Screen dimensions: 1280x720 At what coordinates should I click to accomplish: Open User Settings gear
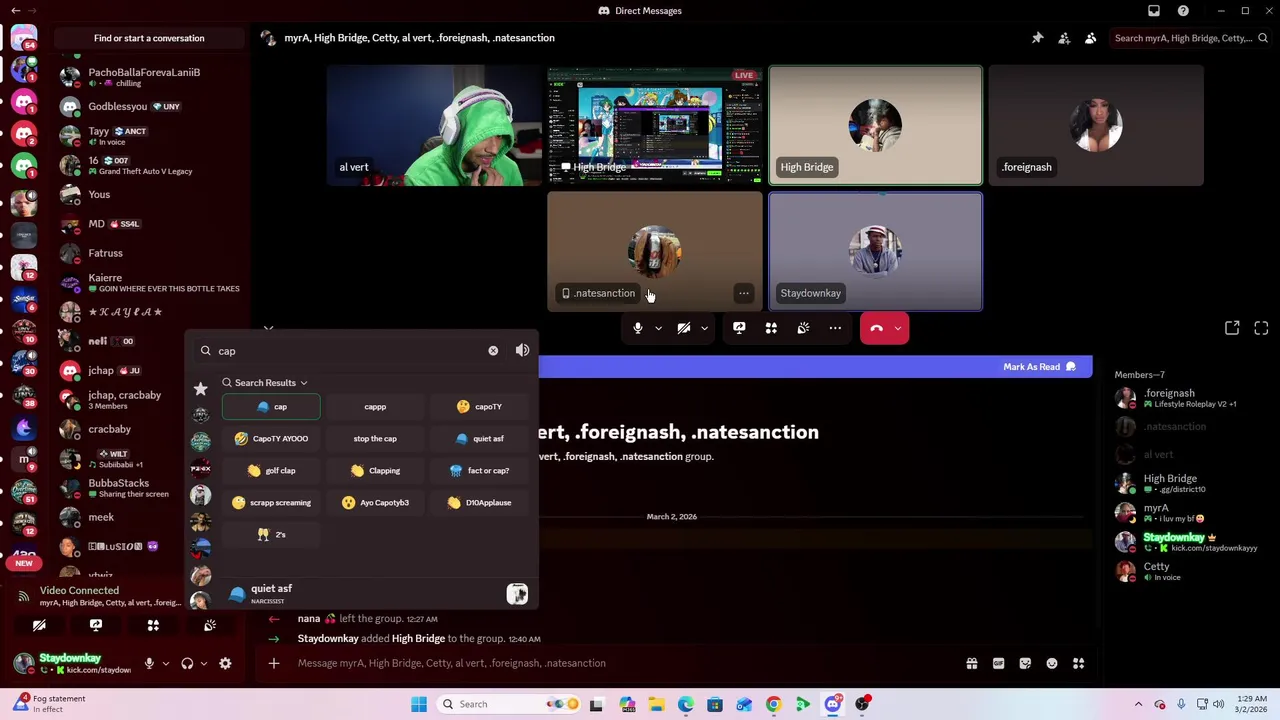(225, 663)
